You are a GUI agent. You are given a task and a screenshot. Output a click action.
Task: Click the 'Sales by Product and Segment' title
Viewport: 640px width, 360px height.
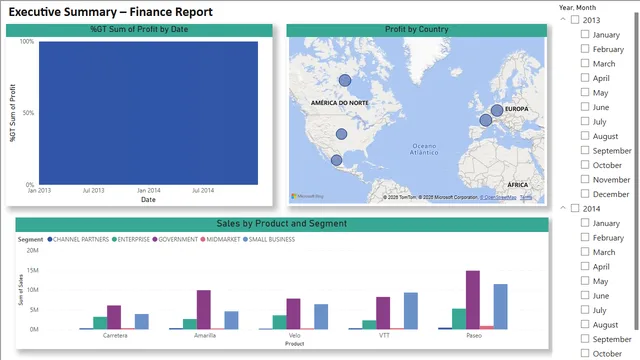(x=282, y=224)
